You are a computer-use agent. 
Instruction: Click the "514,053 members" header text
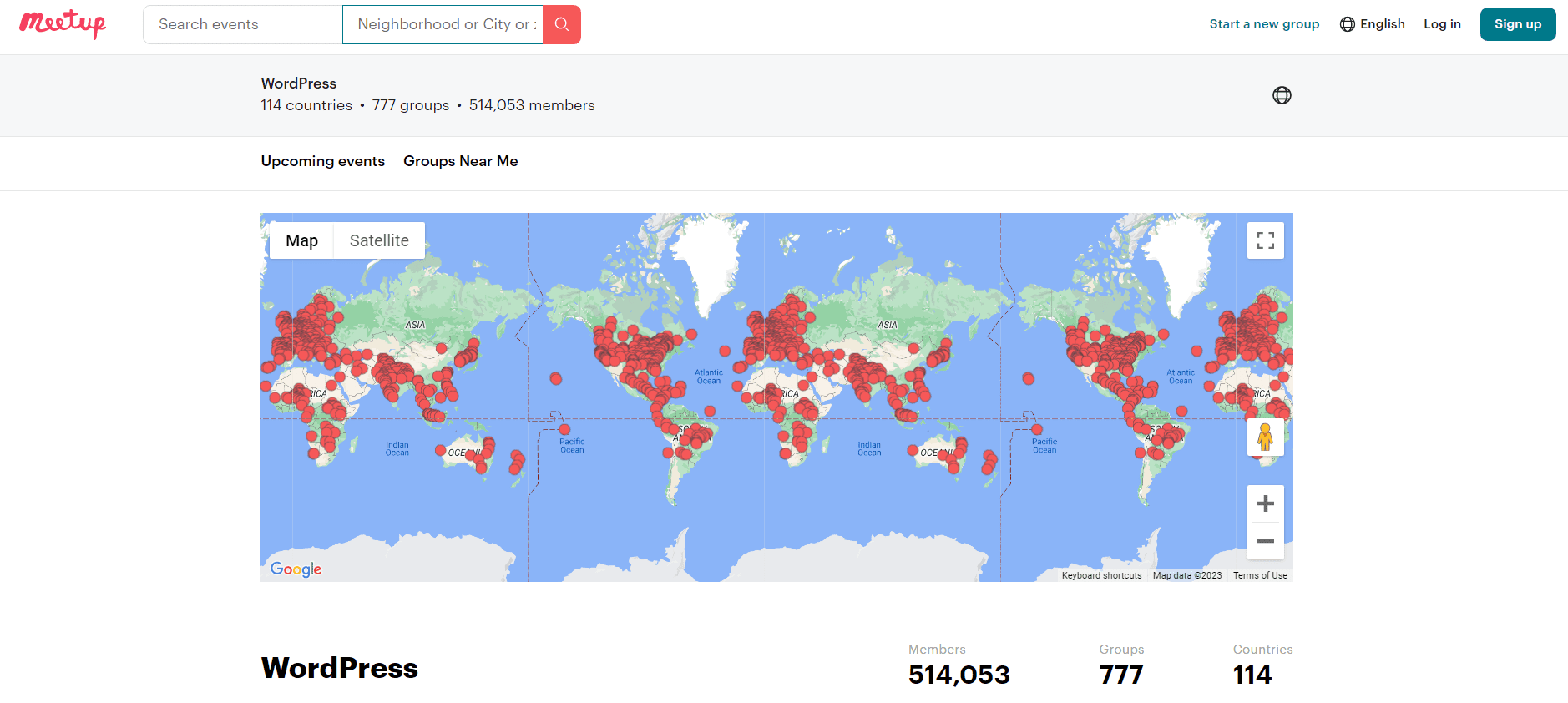tap(532, 105)
